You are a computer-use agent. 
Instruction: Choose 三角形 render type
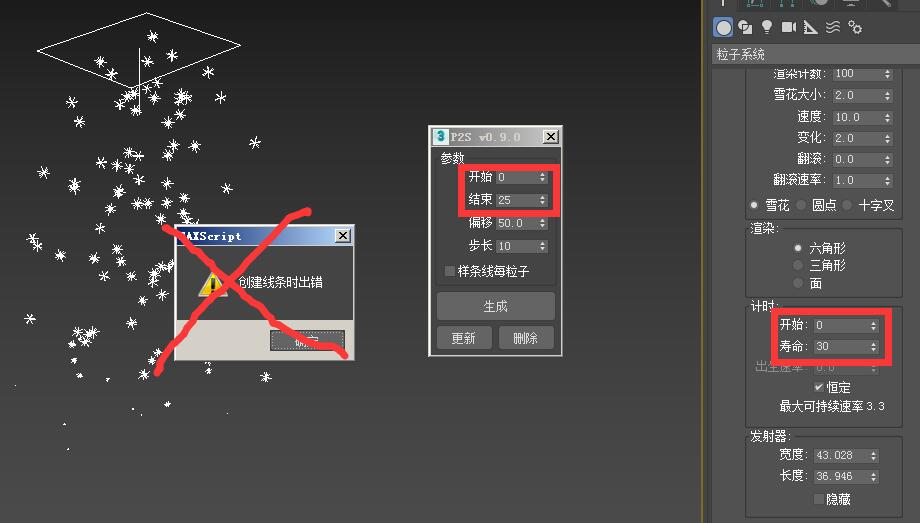pos(797,265)
